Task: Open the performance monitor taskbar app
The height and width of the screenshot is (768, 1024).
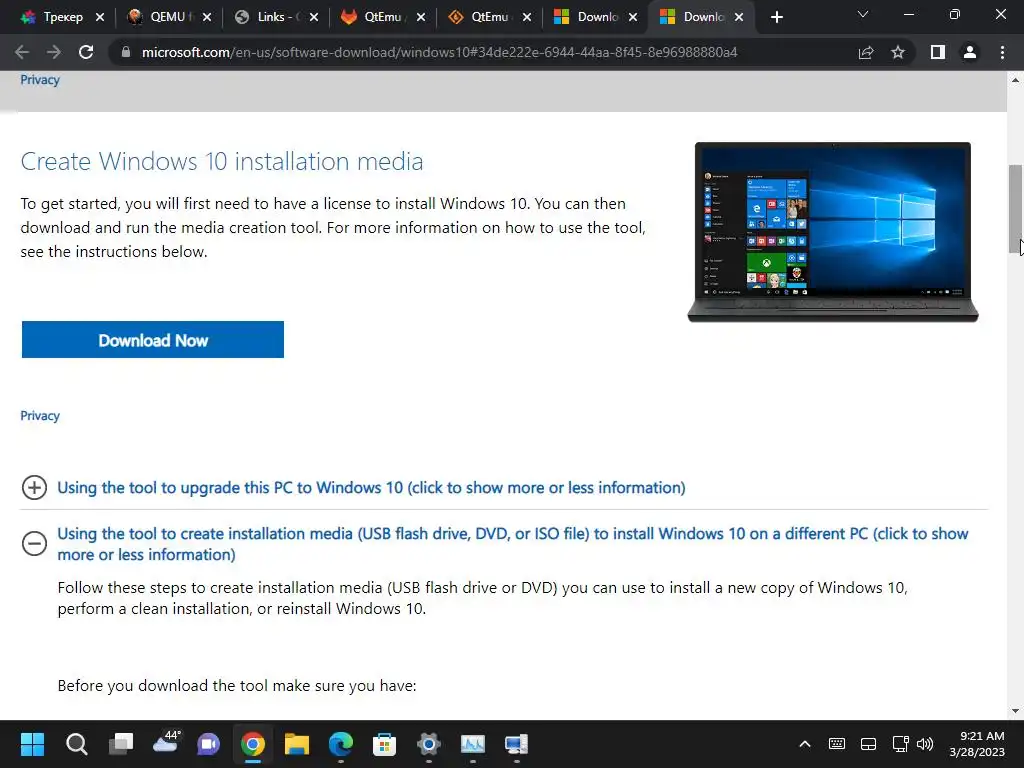Action: [x=473, y=744]
